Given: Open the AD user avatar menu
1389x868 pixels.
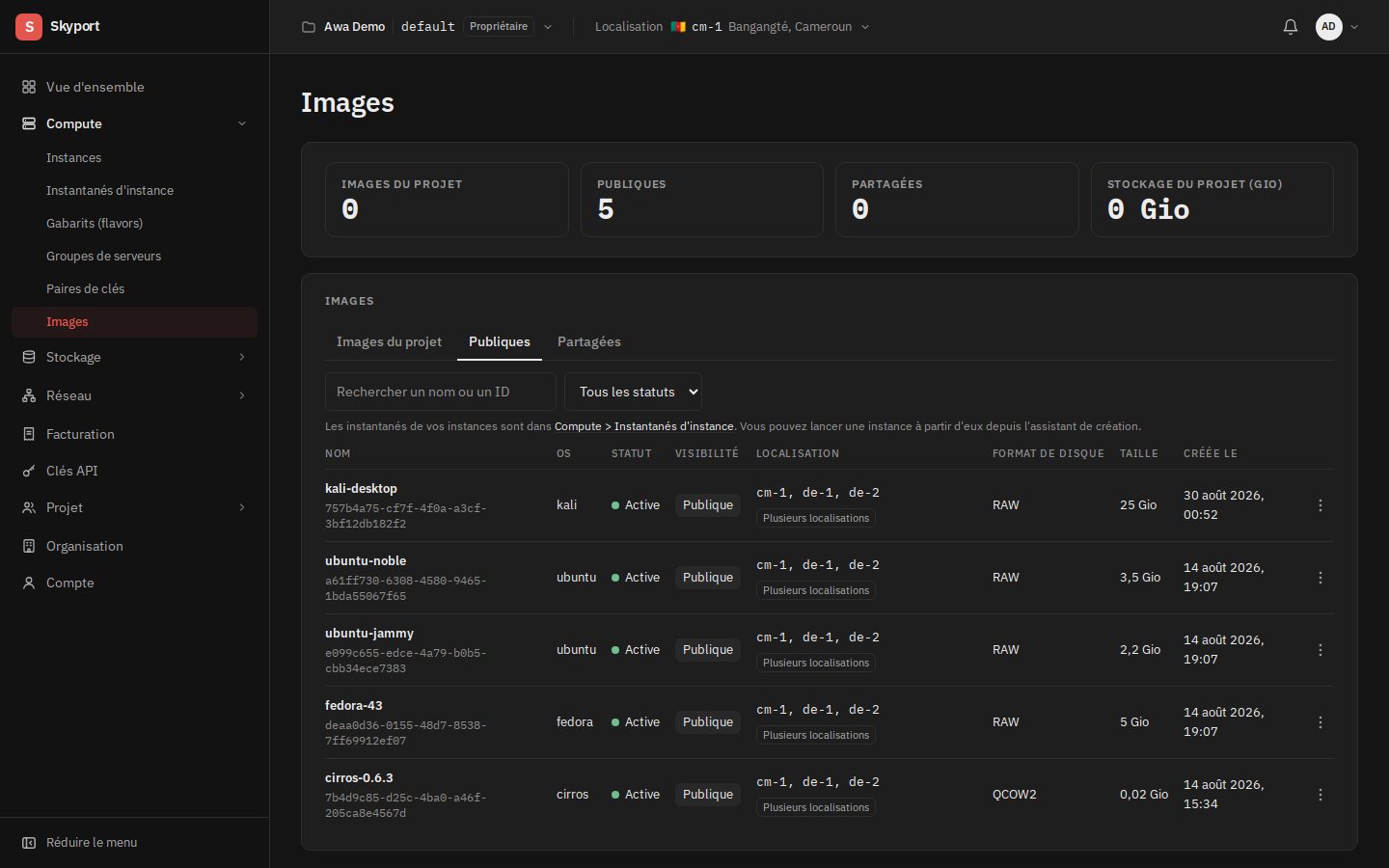Looking at the screenshot, I should tap(1337, 27).
